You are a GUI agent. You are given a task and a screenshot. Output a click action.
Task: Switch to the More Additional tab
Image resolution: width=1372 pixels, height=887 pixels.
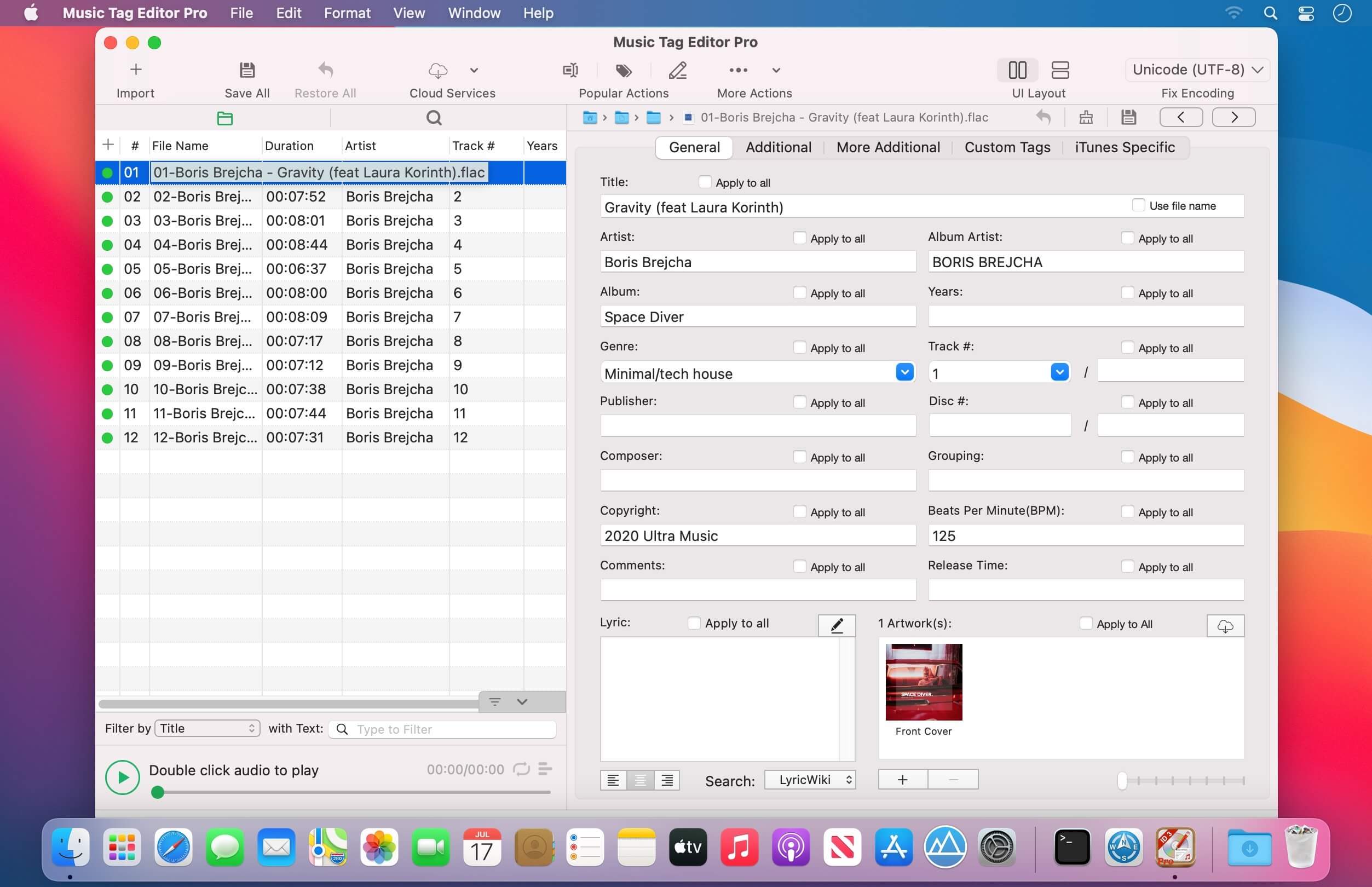coord(888,147)
